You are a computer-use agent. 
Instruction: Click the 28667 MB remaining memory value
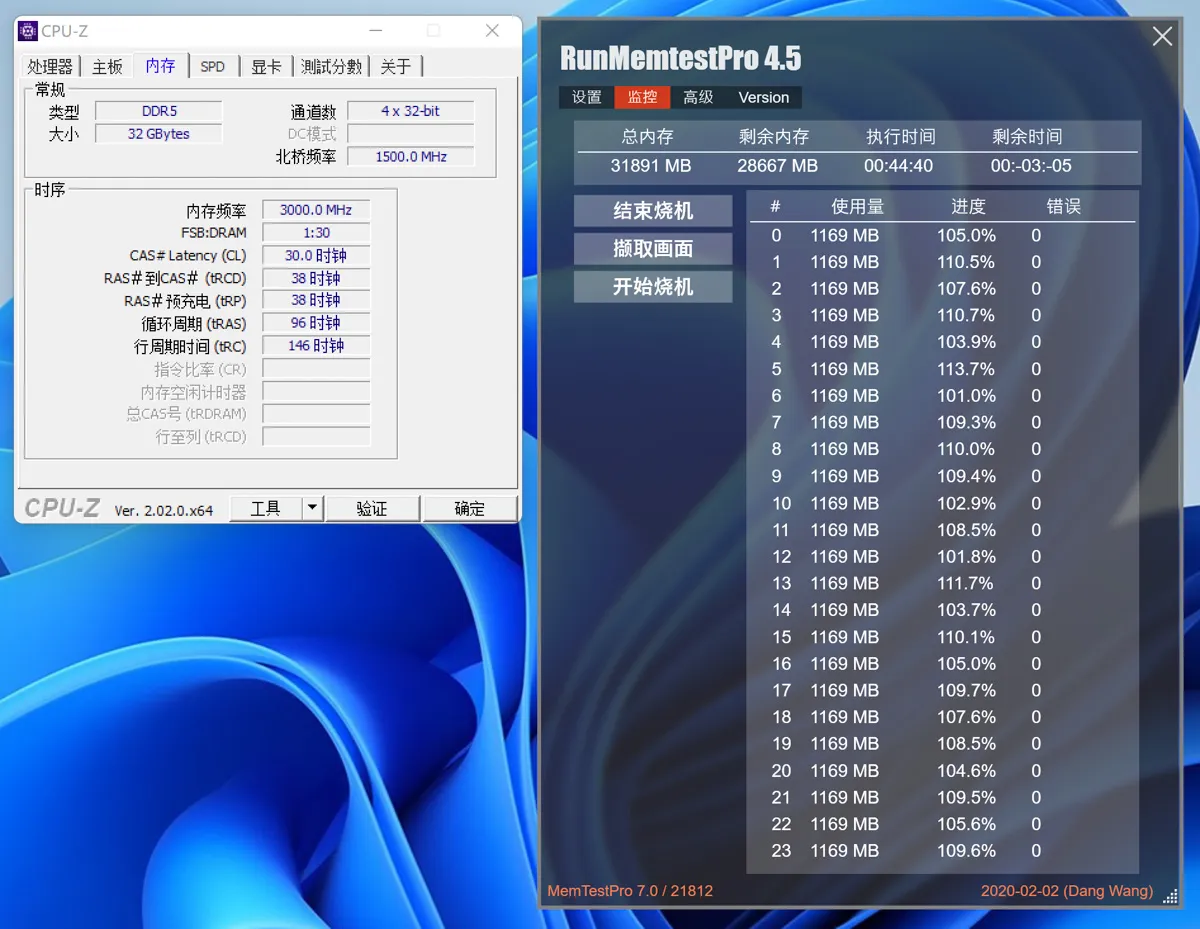click(777, 166)
